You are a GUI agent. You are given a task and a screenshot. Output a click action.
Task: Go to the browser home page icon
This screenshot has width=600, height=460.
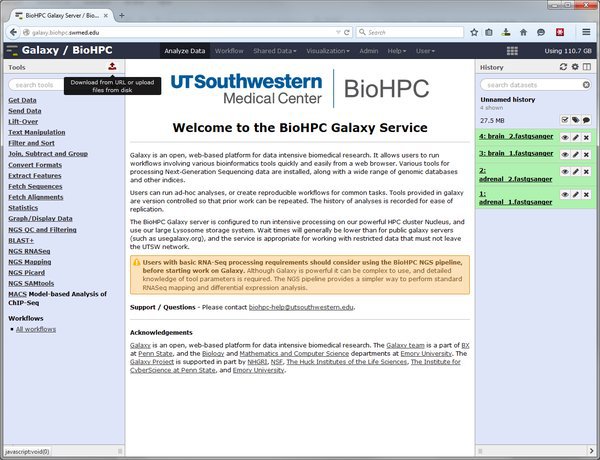[523, 32]
